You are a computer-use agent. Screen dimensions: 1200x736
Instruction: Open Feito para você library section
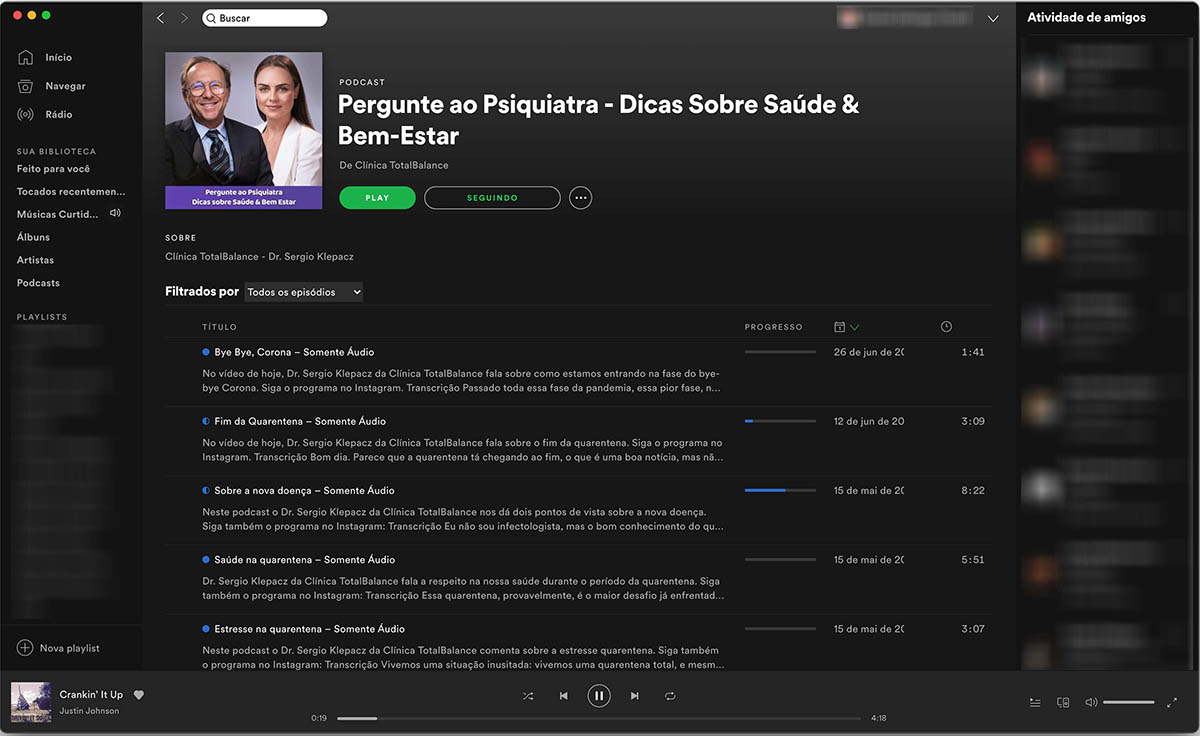[x=53, y=169]
